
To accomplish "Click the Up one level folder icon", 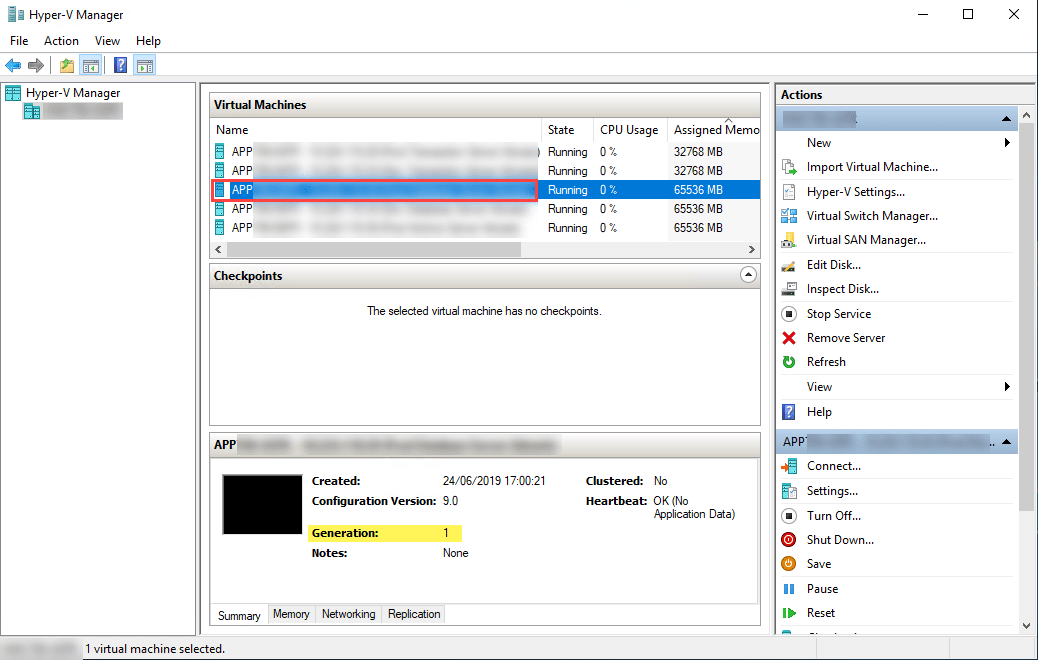I will [x=66, y=66].
